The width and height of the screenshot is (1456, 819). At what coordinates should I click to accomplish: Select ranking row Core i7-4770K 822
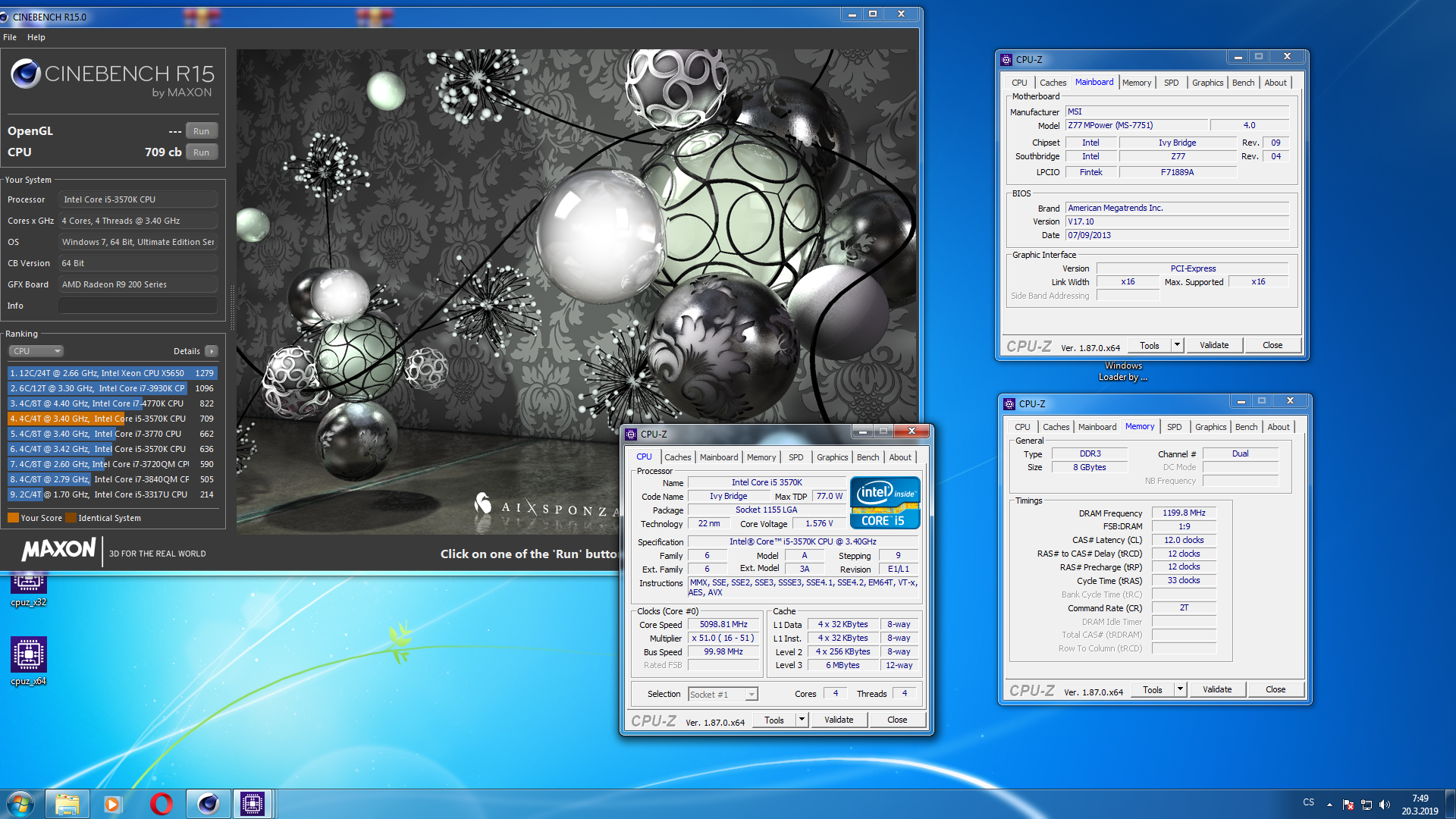pyautogui.click(x=112, y=403)
